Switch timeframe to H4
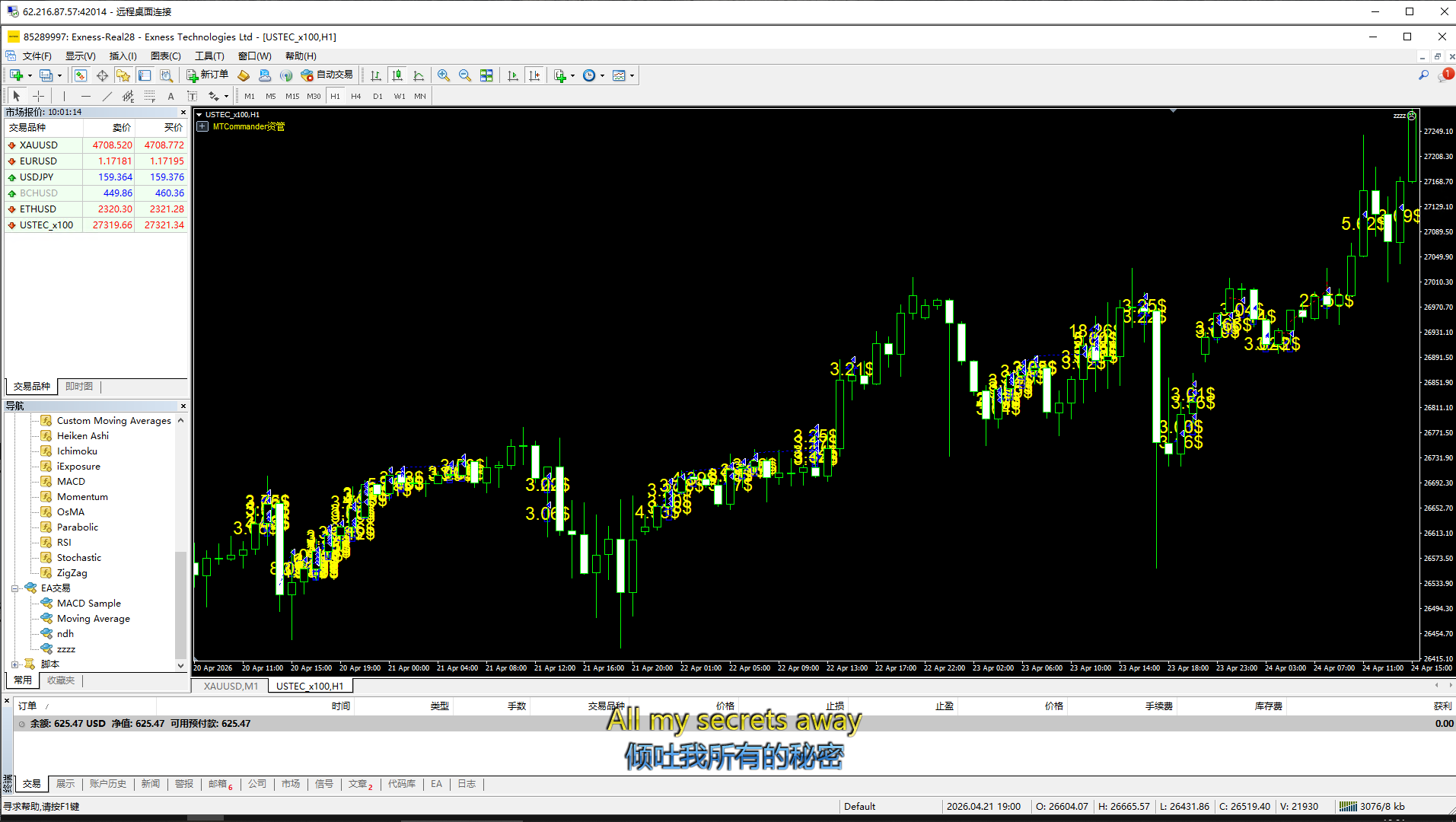The height and width of the screenshot is (822, 1456). (356, 96)
